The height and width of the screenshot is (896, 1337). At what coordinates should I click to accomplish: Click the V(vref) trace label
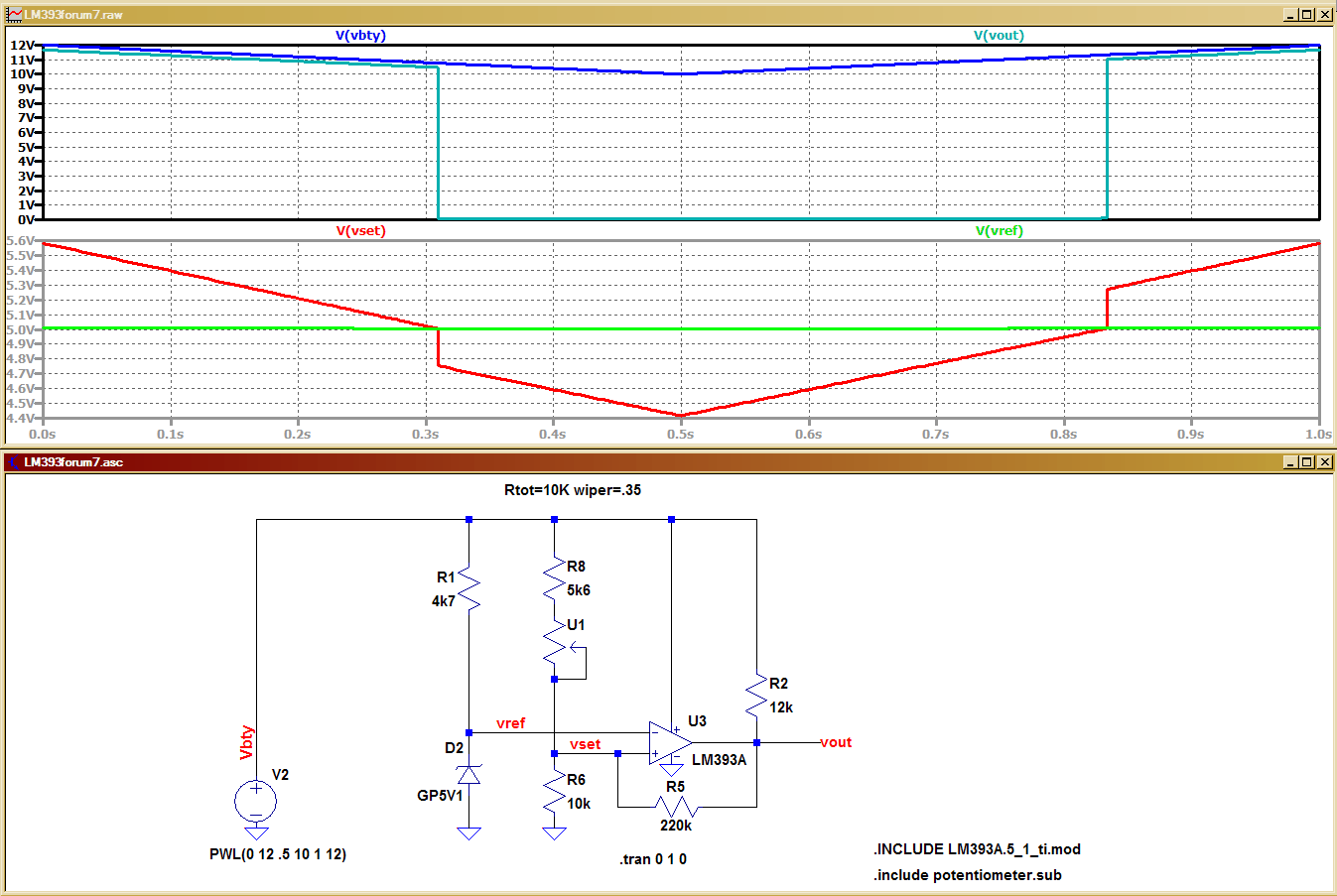(x=999, y=230)
